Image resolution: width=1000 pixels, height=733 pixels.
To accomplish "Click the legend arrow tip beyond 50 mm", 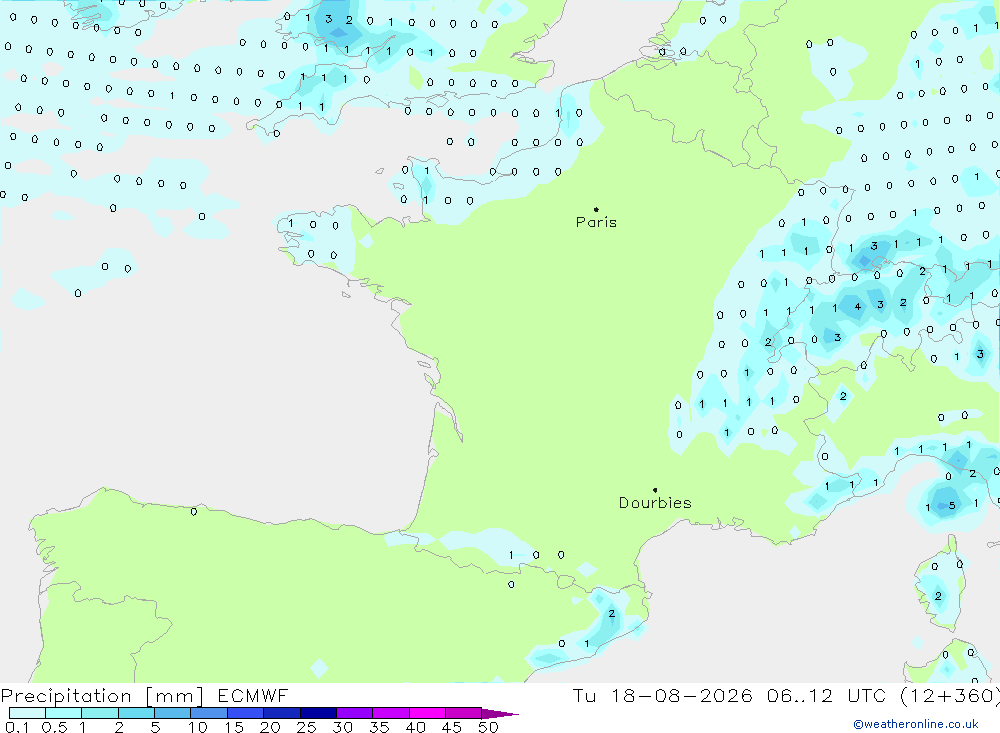I will point(501,713).
